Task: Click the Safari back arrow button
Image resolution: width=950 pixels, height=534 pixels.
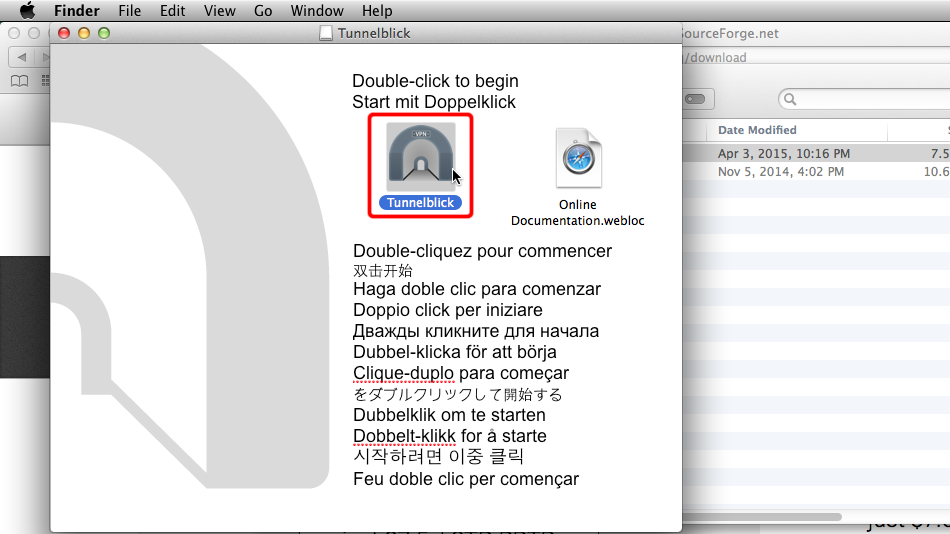Action: pos(21,57)
